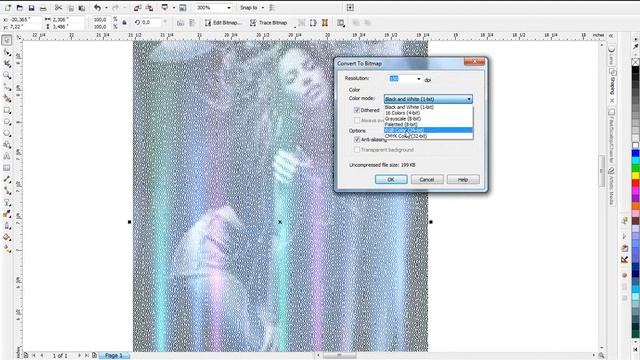Viewport: 640px width, 360px height.
Task: Click Help in Convert To Bitmap
Action: tap(463, 180)
